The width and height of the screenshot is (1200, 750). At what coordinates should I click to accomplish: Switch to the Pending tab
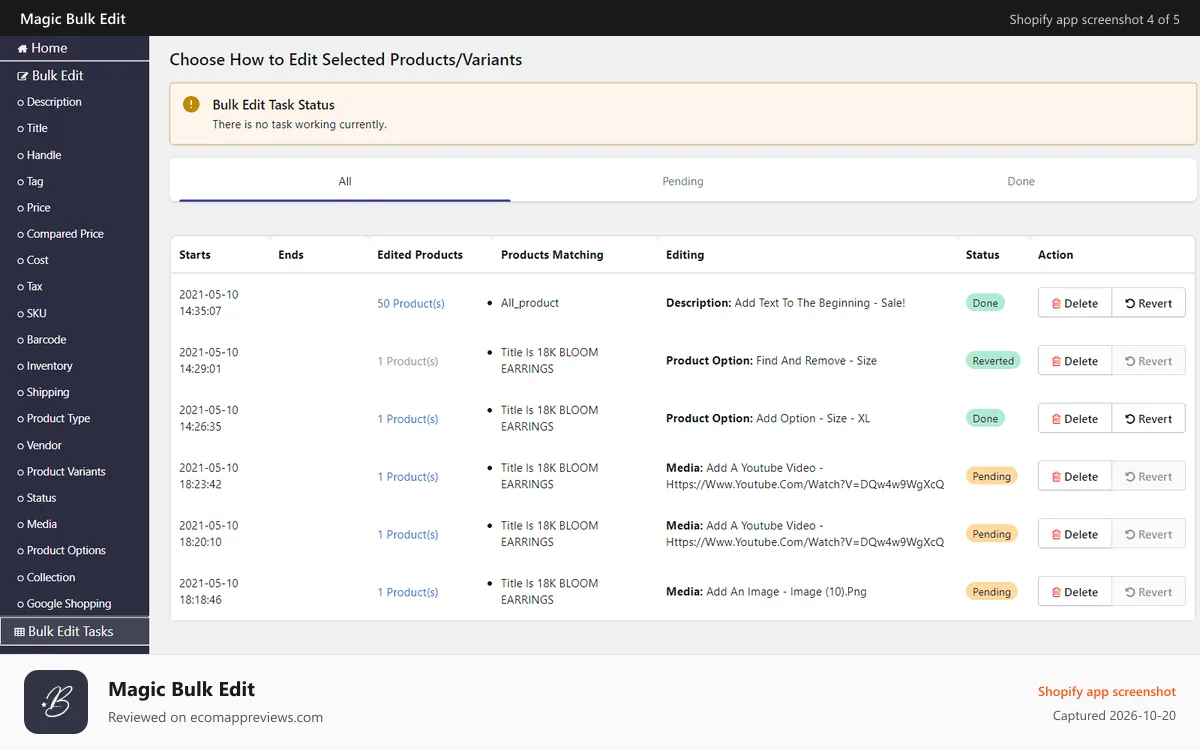(x=683, y=181)
